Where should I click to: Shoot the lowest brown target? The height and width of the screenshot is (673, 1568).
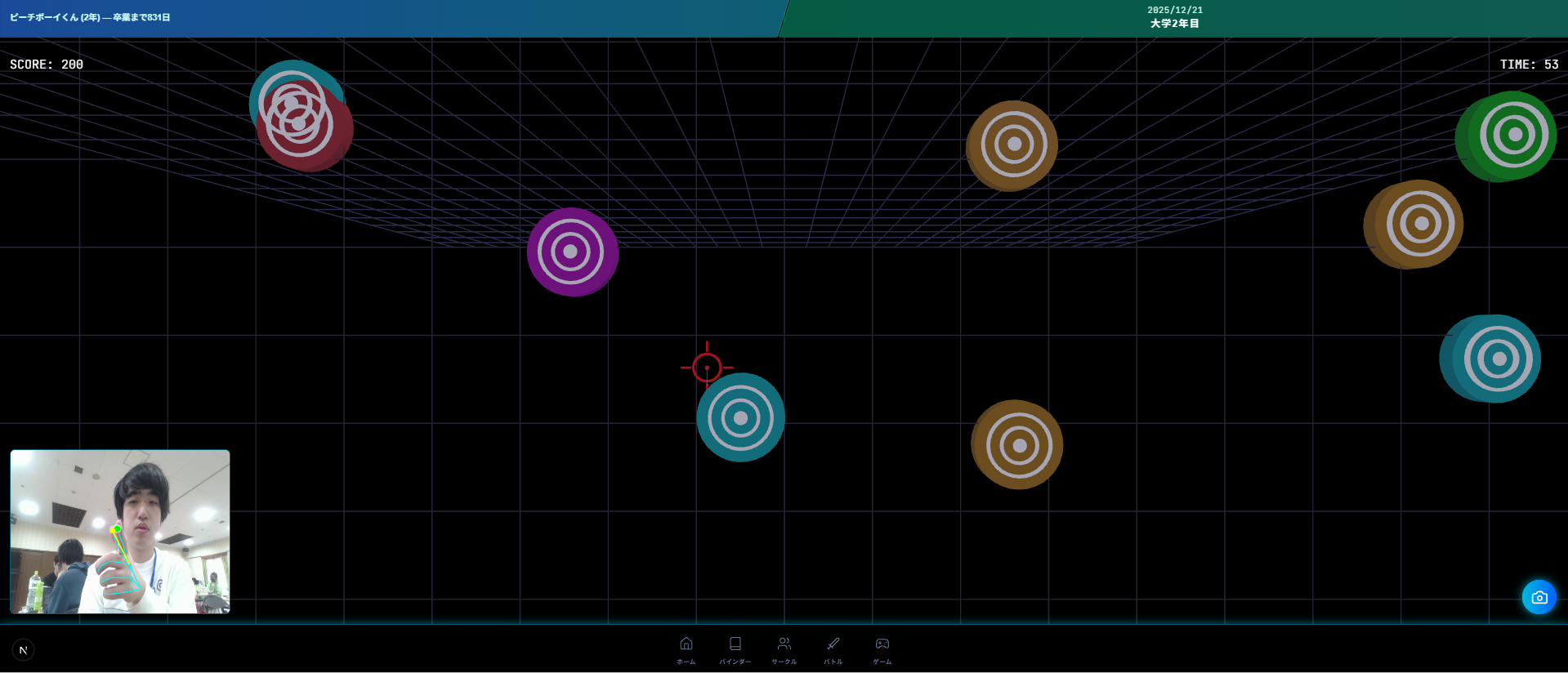1019,445
